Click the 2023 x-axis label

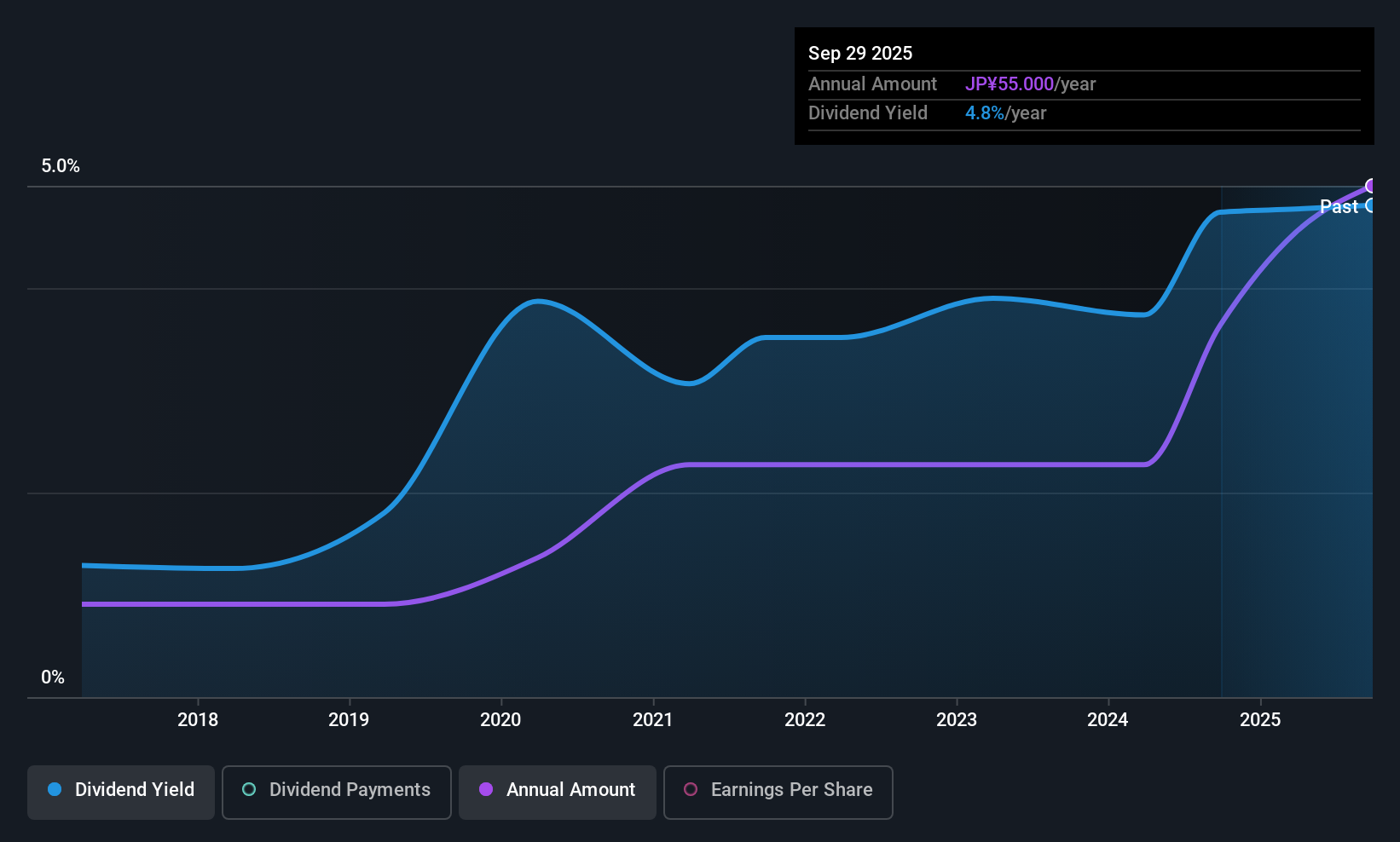coord(957,720)
